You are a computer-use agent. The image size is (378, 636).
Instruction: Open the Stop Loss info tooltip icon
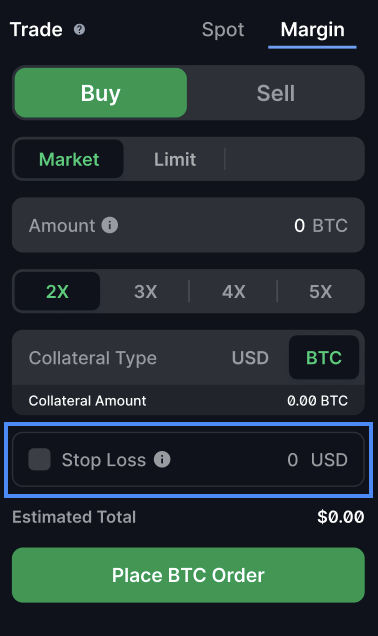162,460
